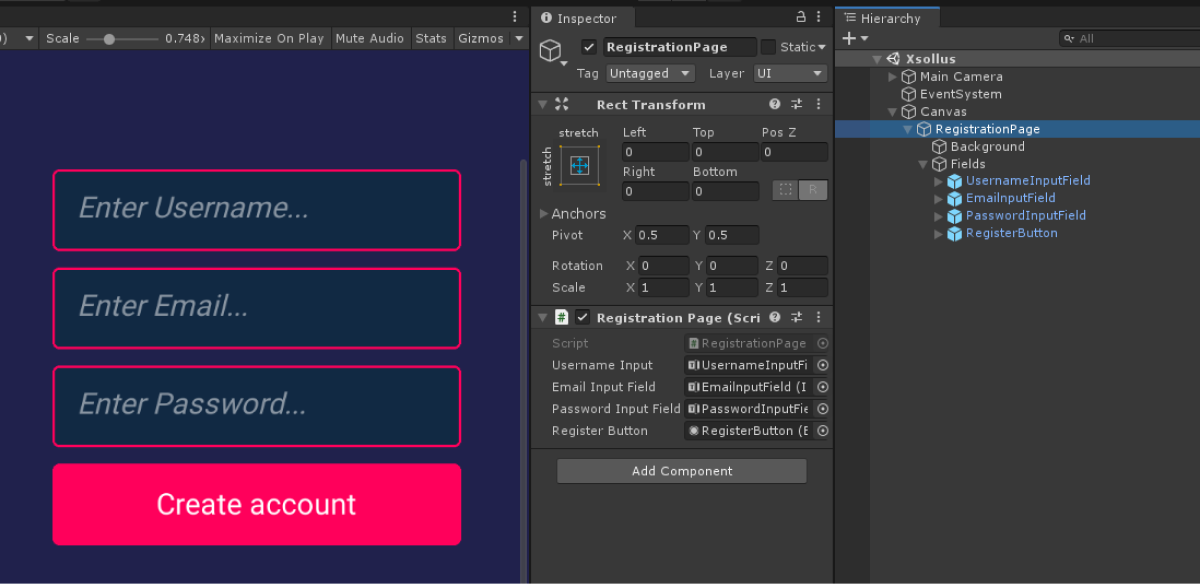Viewport: 1200px width, 584px height.
Task: Click the plus icon in Hierarchy
Action: coord(849,38)
